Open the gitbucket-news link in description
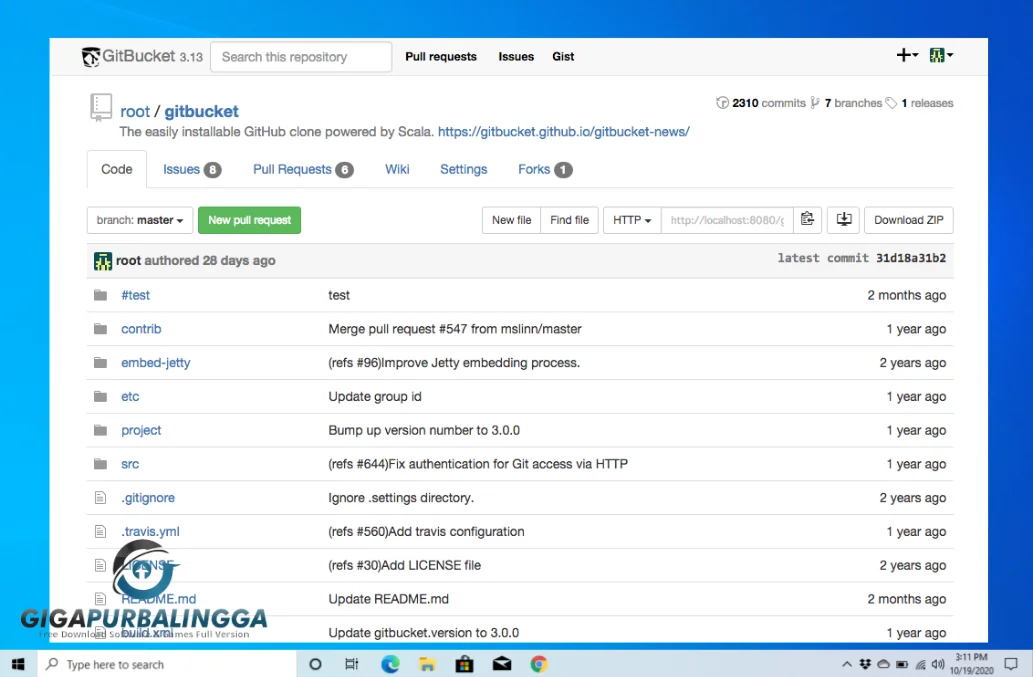This screenshot has height=677, width=1033. 564,131
